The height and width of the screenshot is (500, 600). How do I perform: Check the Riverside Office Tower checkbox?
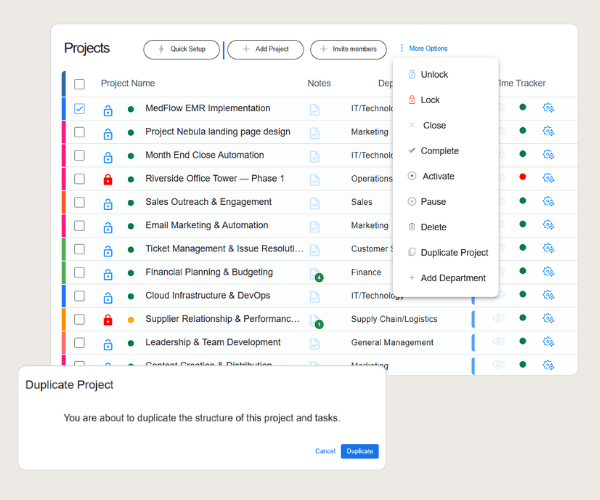click(x=79, y=179)
